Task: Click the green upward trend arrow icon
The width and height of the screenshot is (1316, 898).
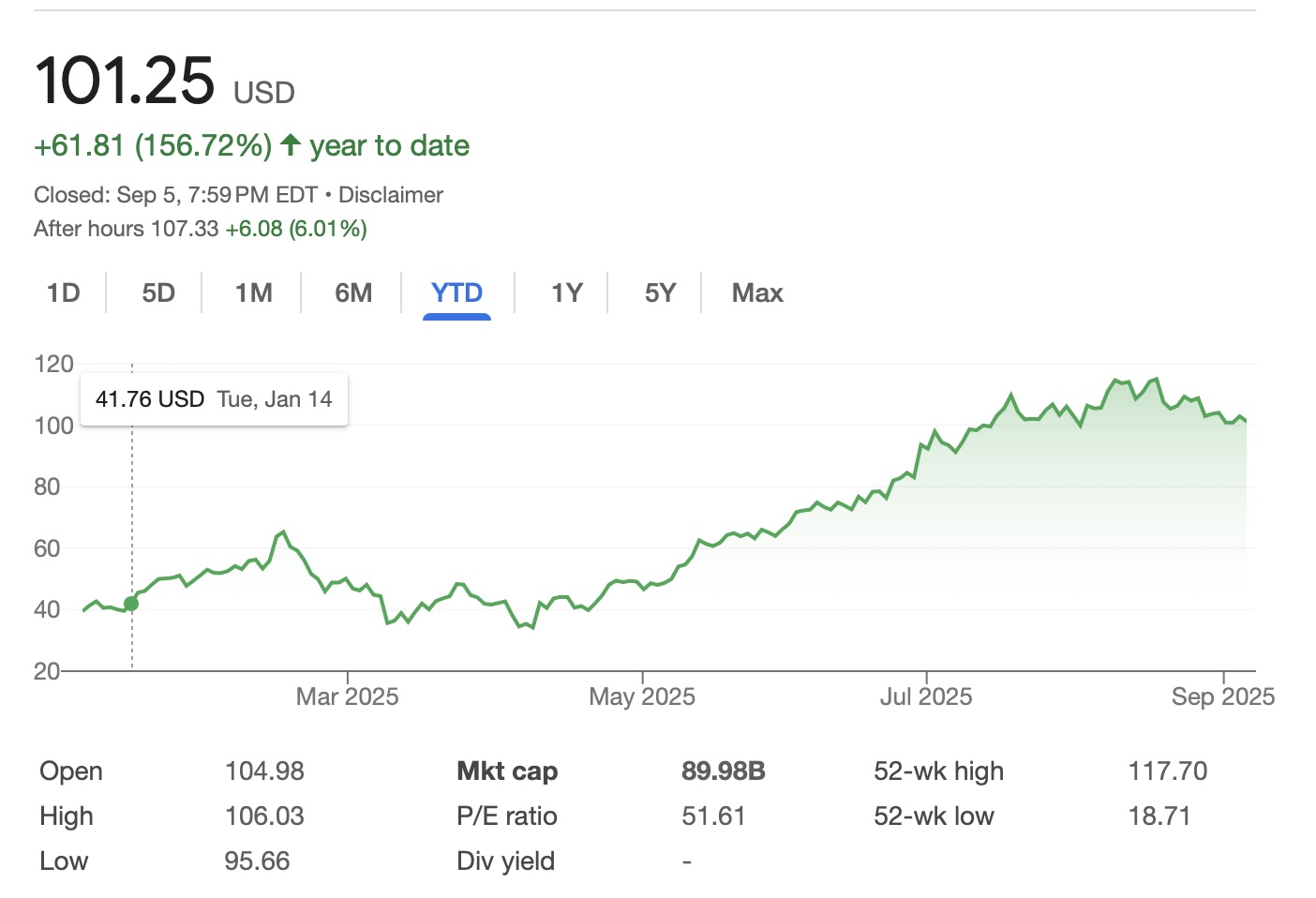Action: click(x=291, y=144)
